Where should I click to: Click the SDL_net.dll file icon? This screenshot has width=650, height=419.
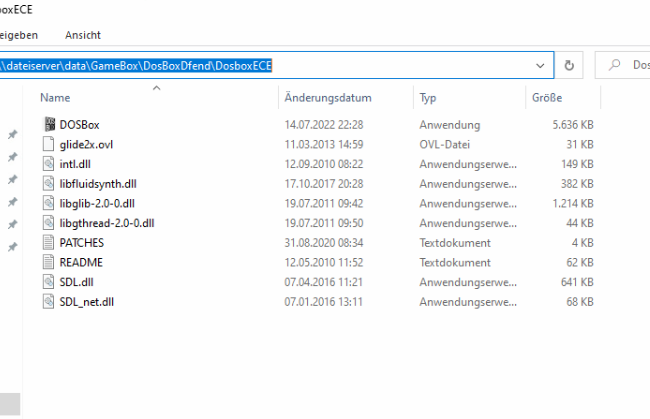[x=52, y=302]
